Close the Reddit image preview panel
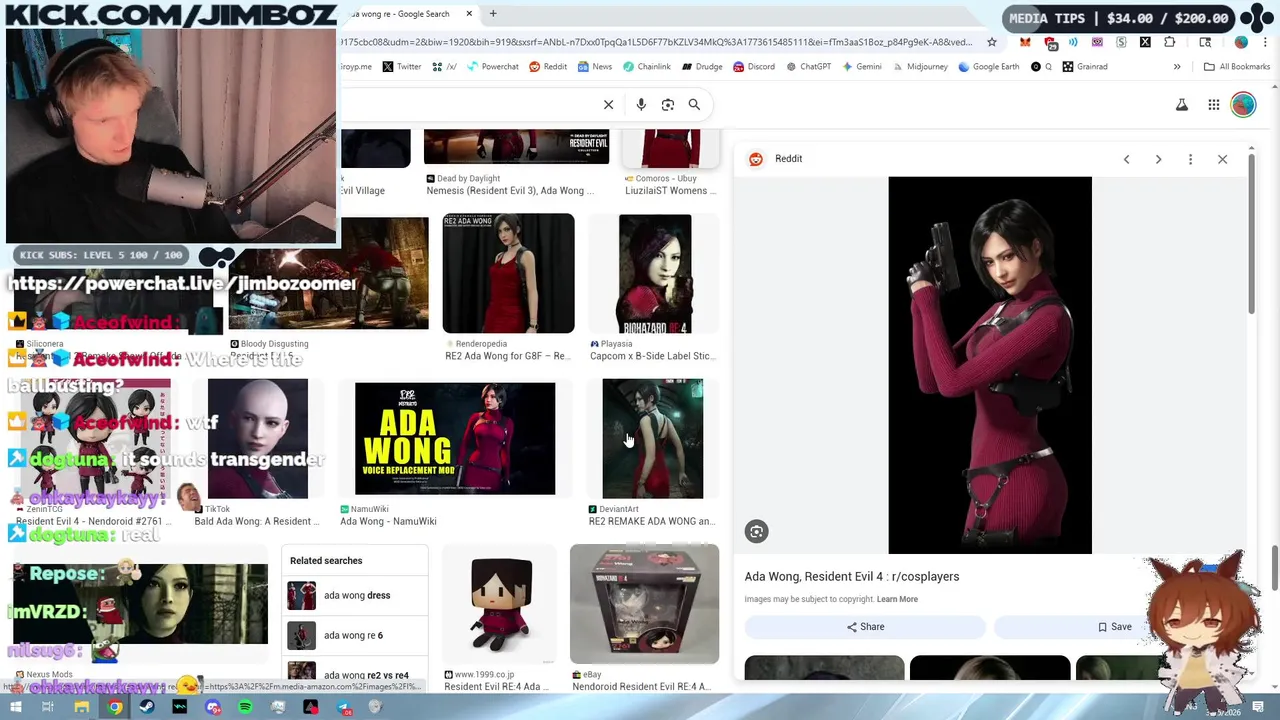The height and width of the screenshot is (720, 1280). pyautogui.click(x=1222, y=159)
